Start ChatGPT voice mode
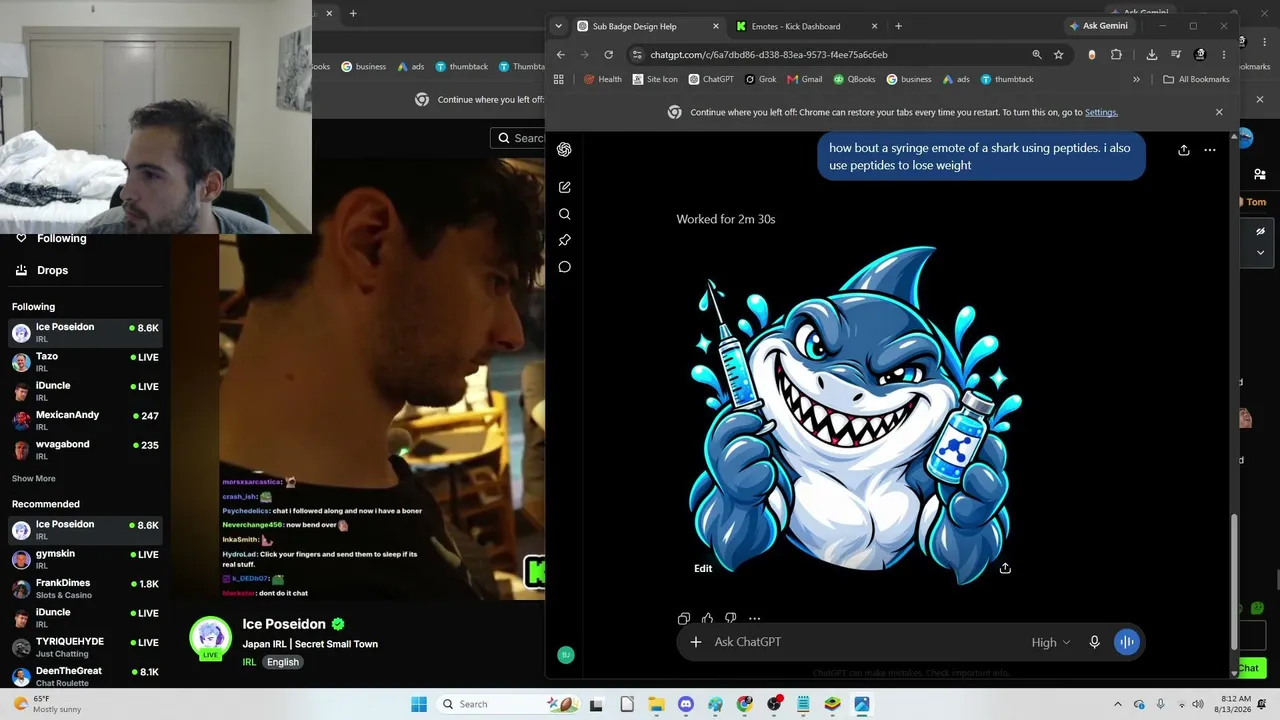The width and height of the screenshot is (1280, 720). pos(1126,642)
